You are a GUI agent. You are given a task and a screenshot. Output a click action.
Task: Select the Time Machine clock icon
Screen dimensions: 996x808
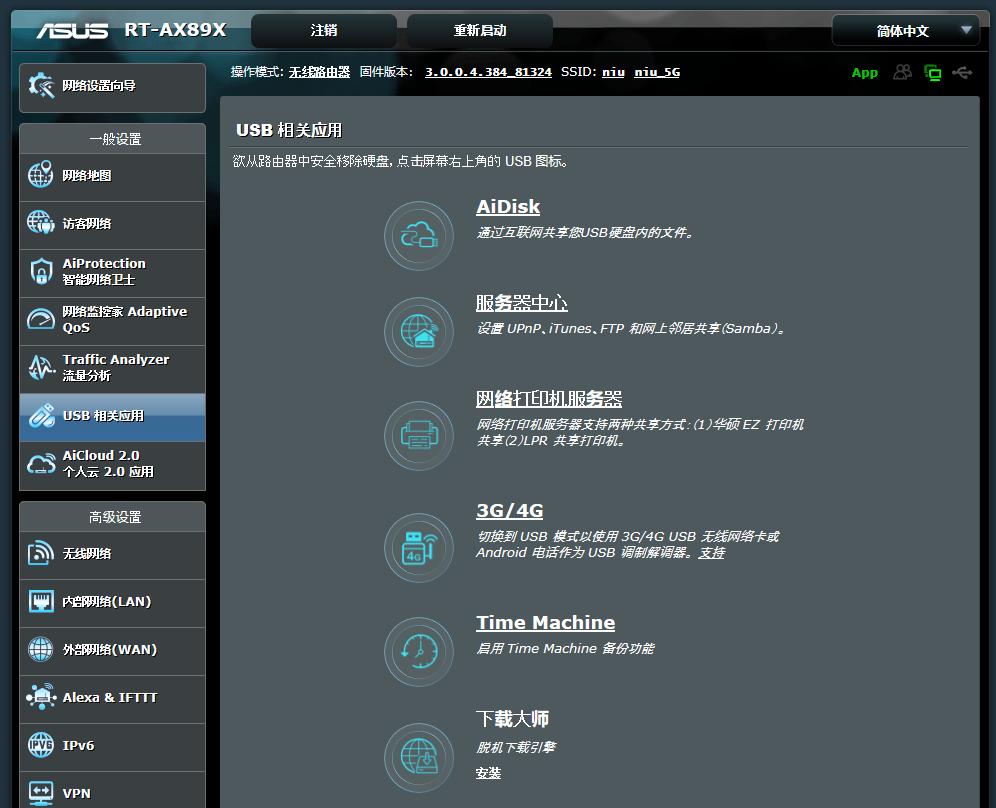coord(418,651)
